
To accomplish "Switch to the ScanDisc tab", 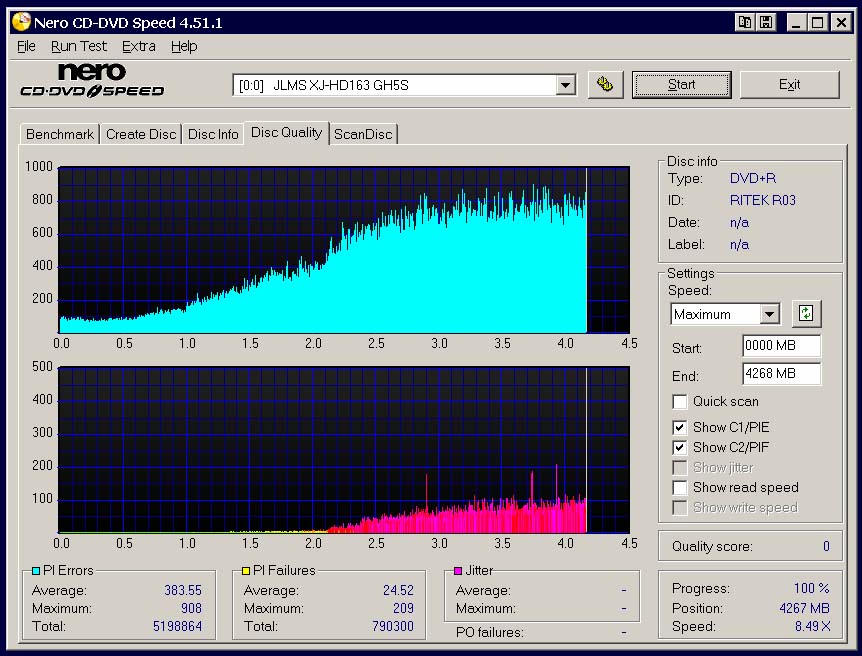I will 363,134.
